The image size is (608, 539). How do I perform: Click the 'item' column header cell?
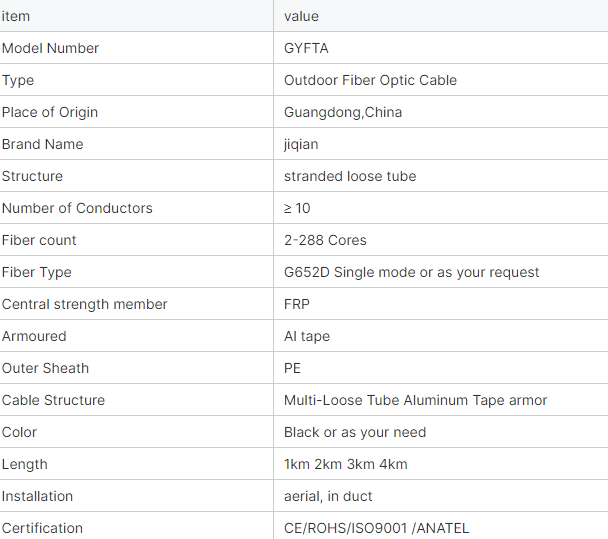(x=17, y=16)
